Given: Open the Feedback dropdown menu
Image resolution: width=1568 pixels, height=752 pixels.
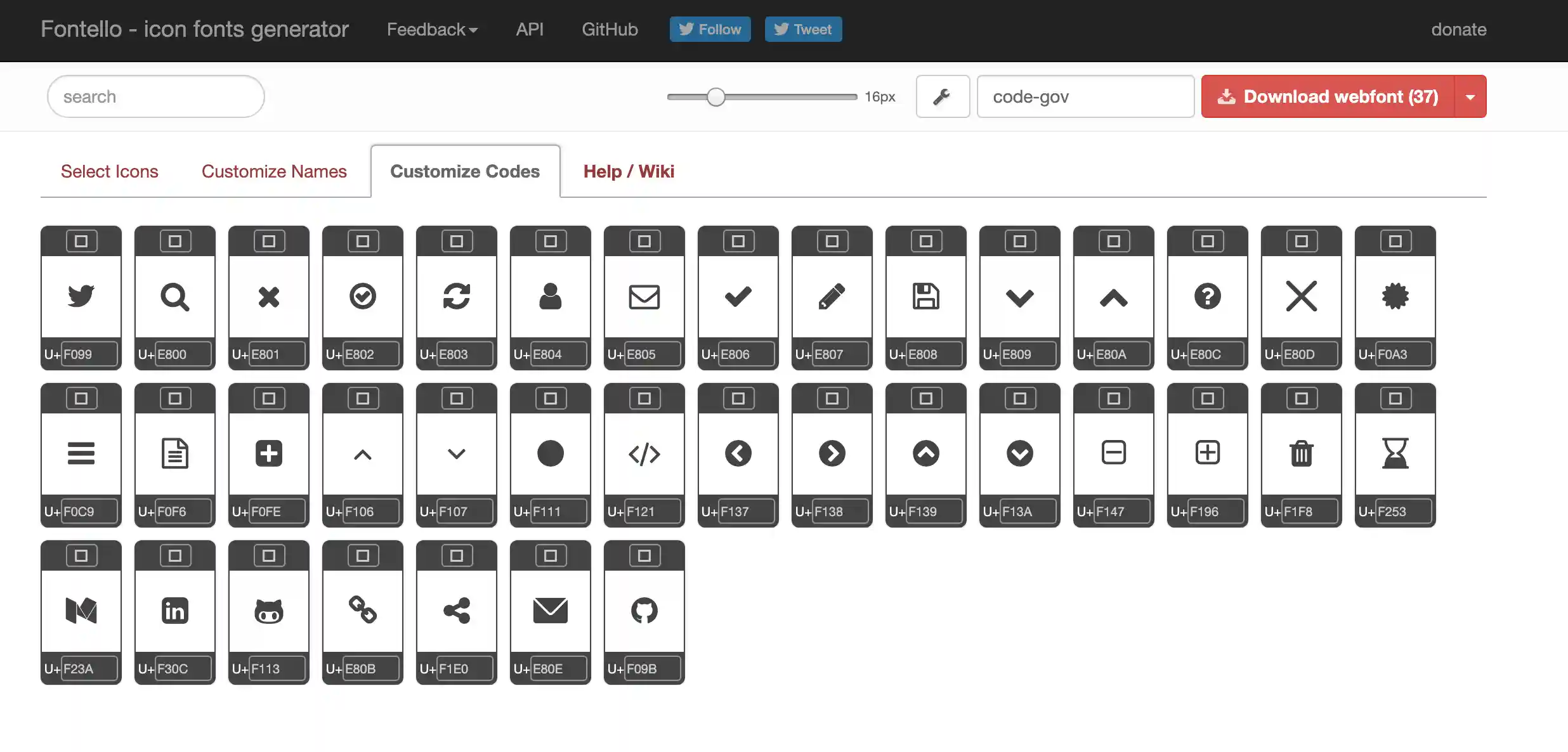Looking at the screenshot, I should (x=432, y=29).
